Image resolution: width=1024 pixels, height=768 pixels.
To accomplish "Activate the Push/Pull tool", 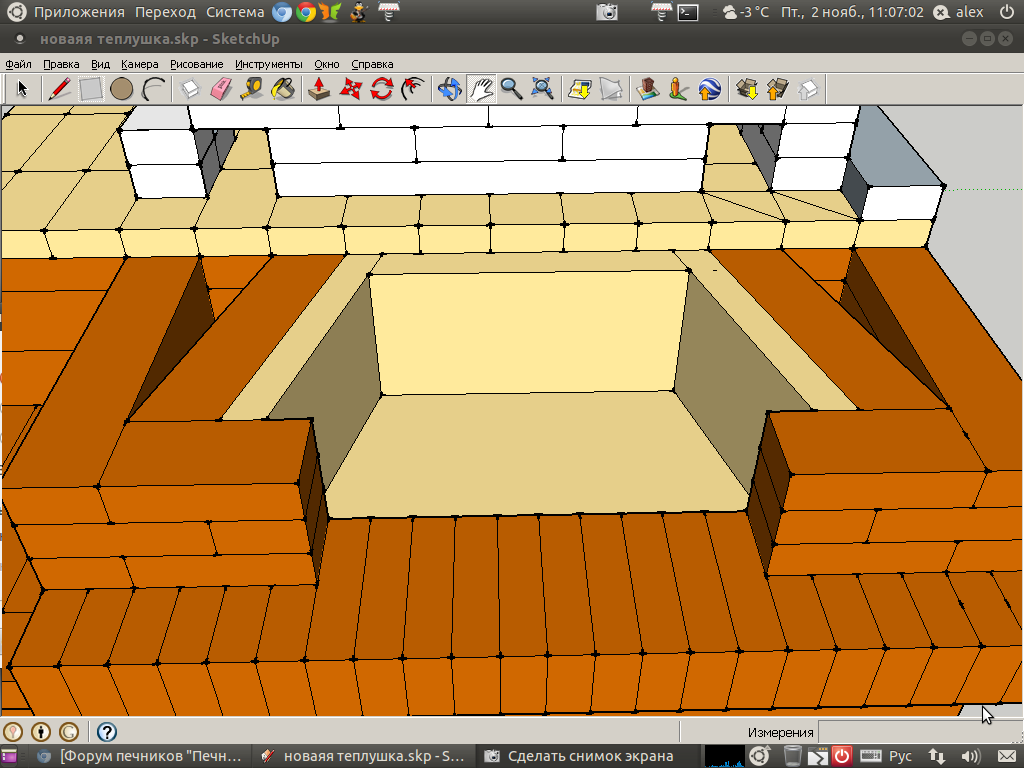I will [x=318, y=89].
